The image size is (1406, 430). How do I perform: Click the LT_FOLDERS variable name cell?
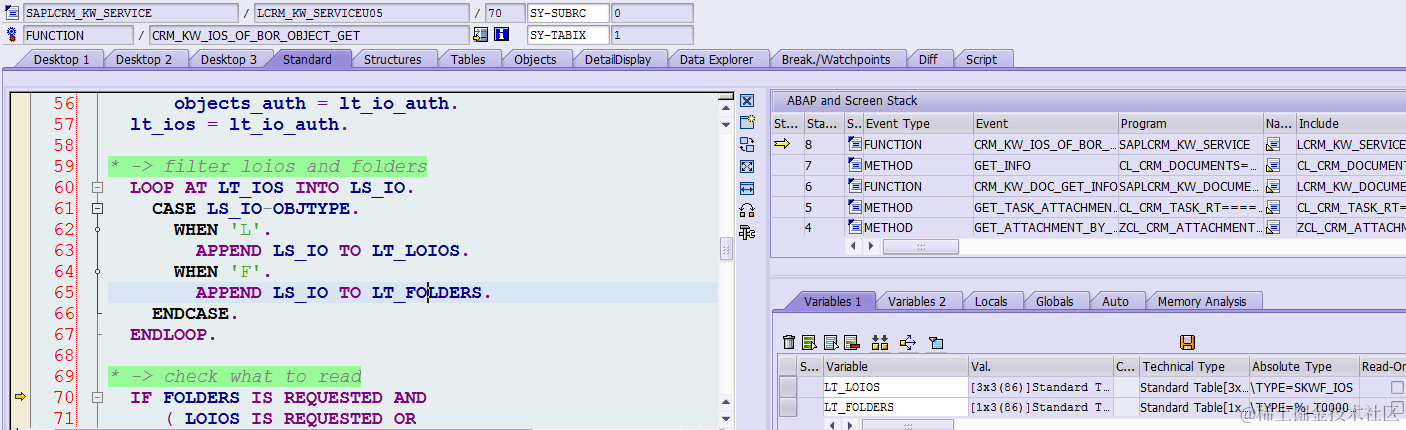click(x=895, y=407)
